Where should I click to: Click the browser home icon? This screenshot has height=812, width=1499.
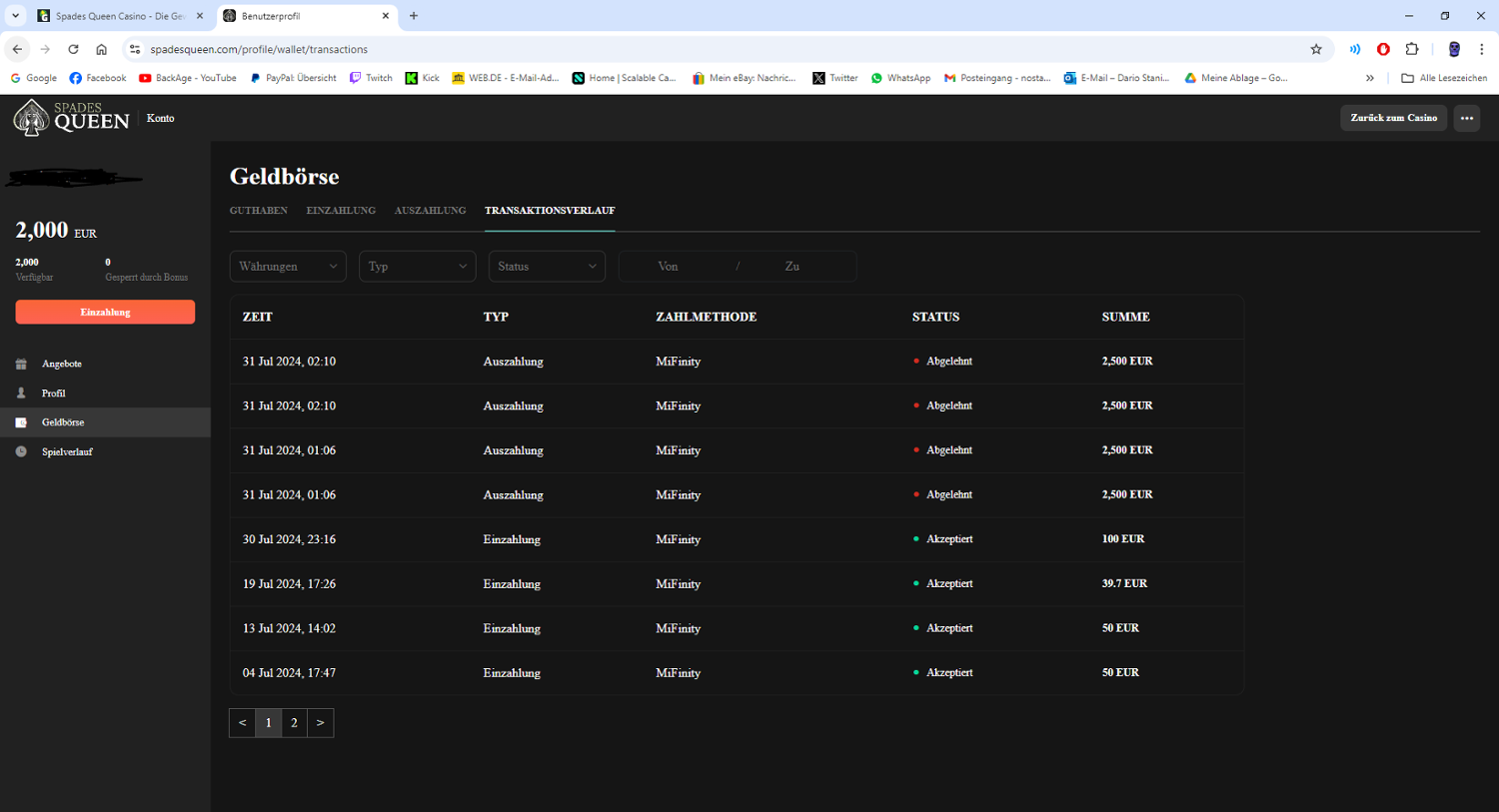pyautogui.click(x=101, y=49)
